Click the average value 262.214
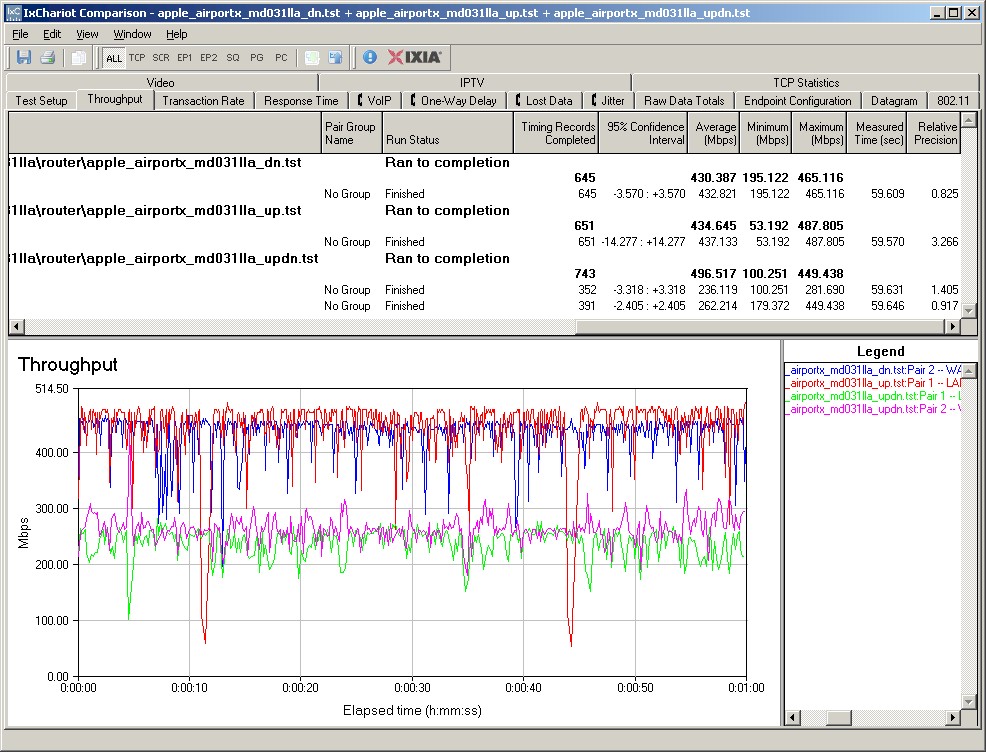986x752 pixels. point(717,306)
